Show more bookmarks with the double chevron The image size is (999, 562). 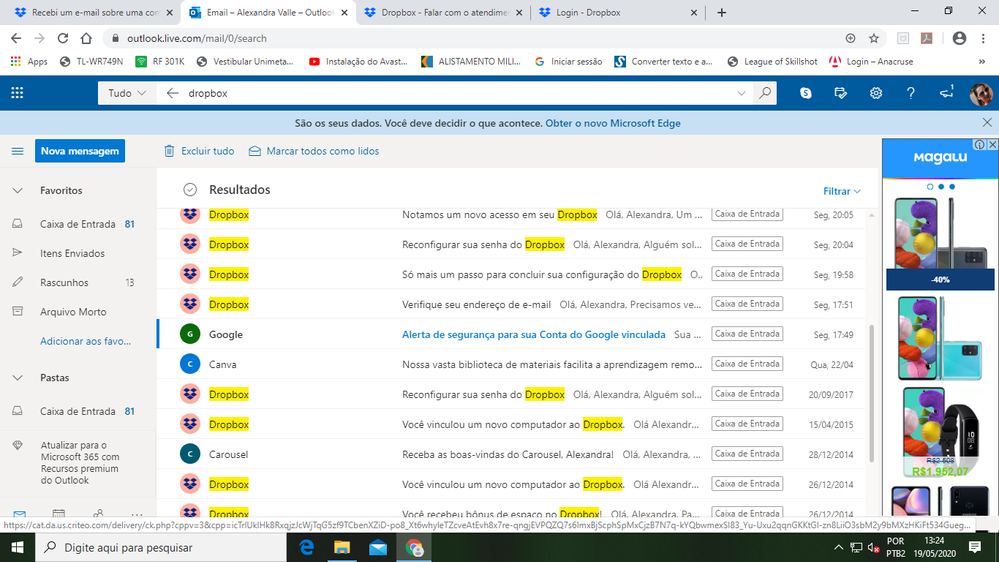982,62
